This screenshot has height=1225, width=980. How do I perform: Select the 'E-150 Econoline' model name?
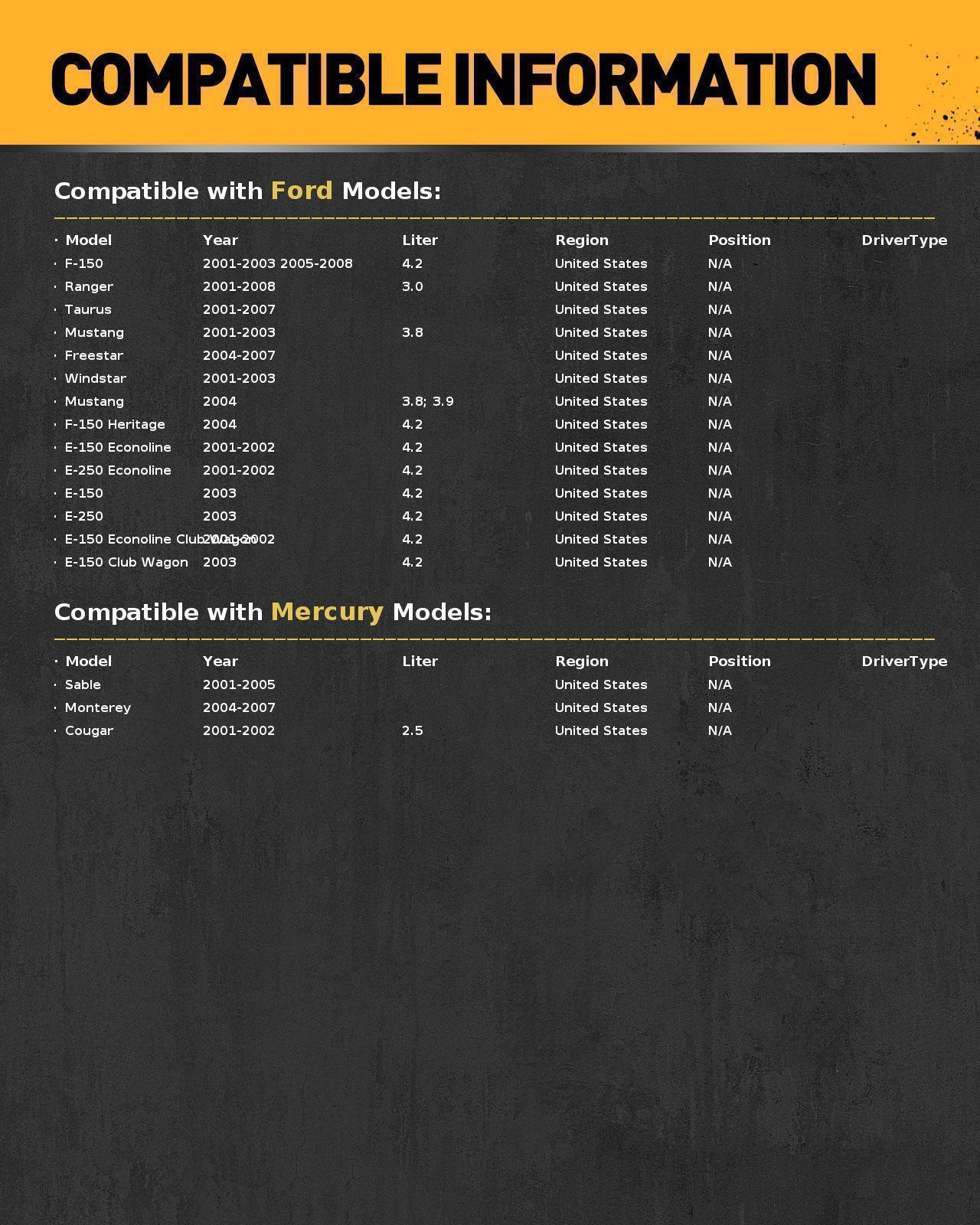click(x=118, y=447)
